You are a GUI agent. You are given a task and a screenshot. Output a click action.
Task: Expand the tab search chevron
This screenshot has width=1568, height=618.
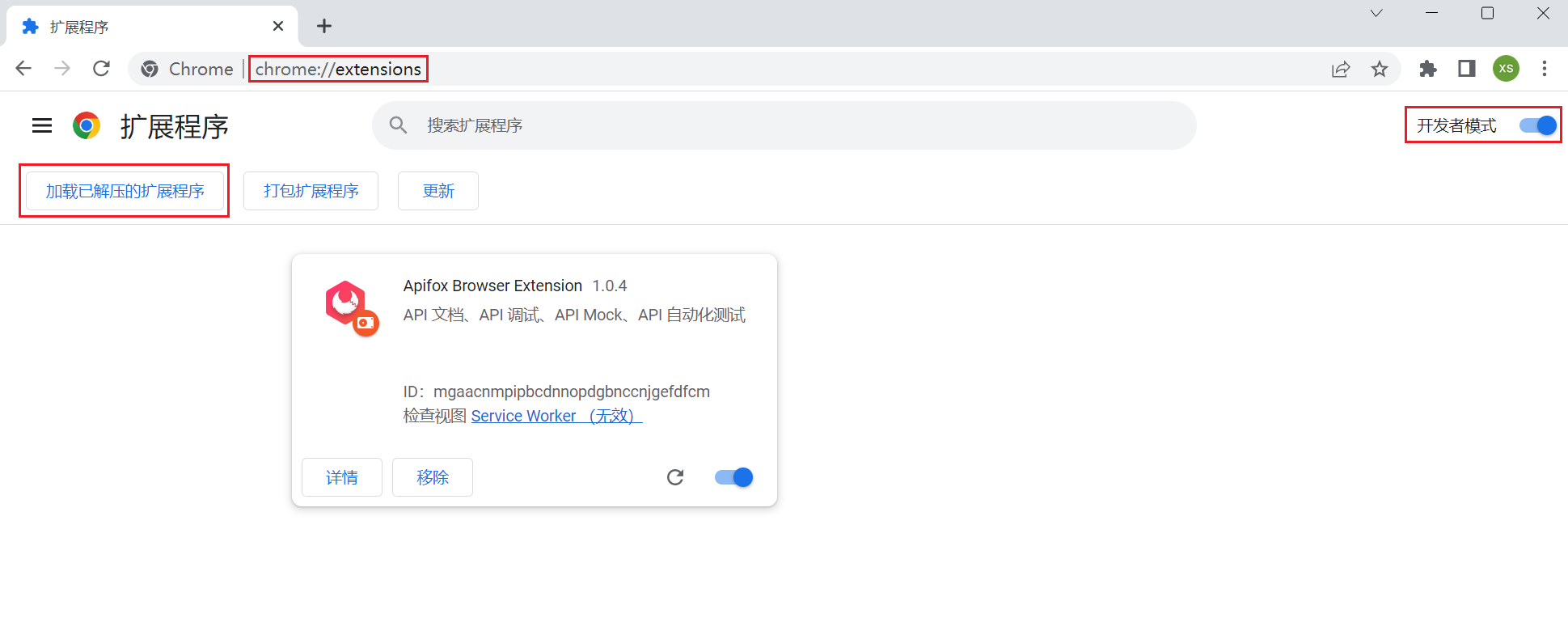coord(1376,14)
